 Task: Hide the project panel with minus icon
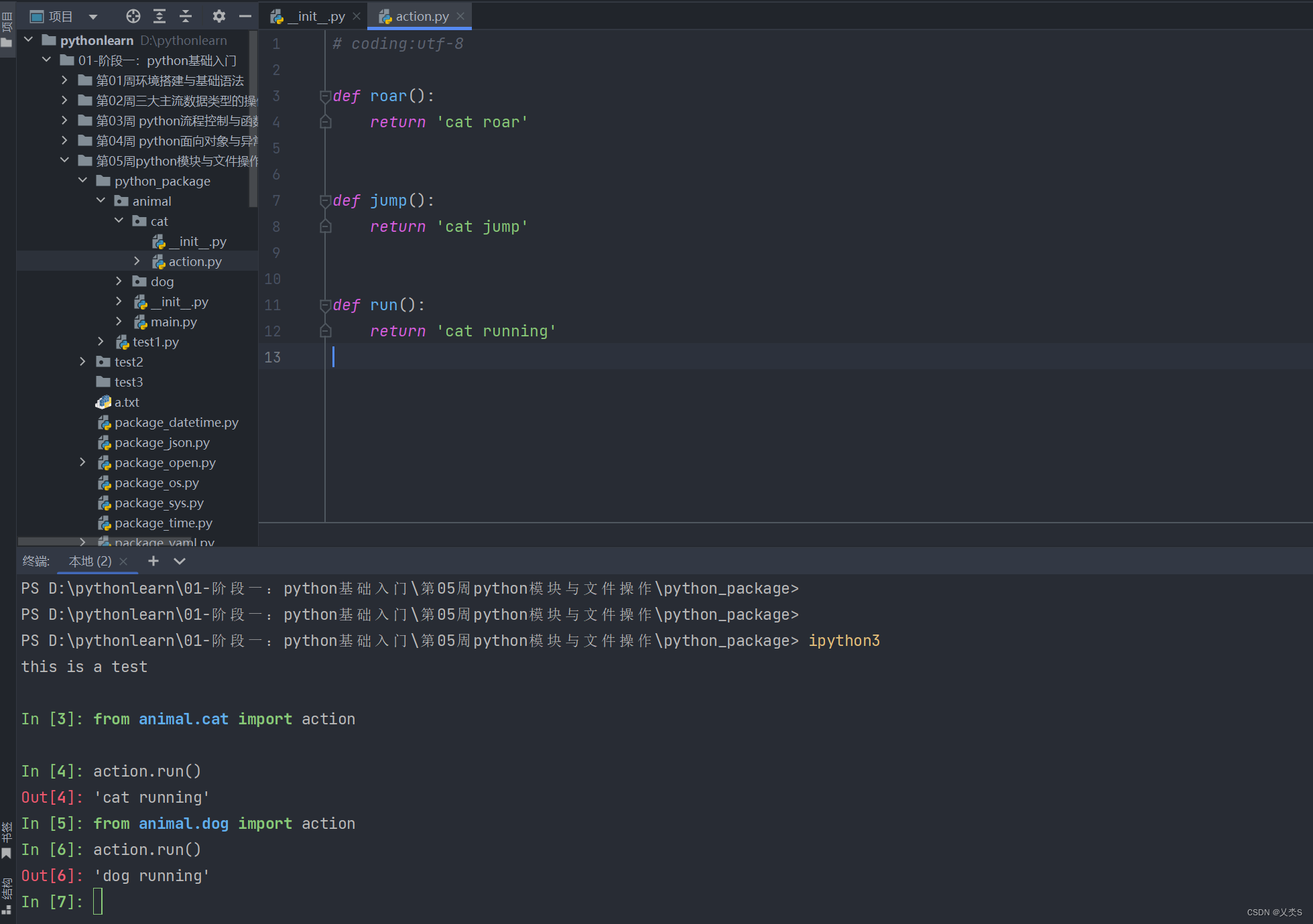pos(245,16)
